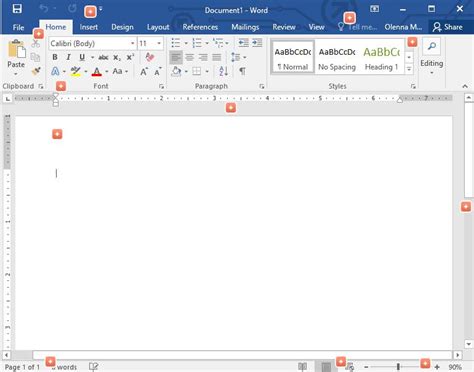Activate the Format Painter brush
This screenshot has height=372, width=474.
click(x=36, y=71)
